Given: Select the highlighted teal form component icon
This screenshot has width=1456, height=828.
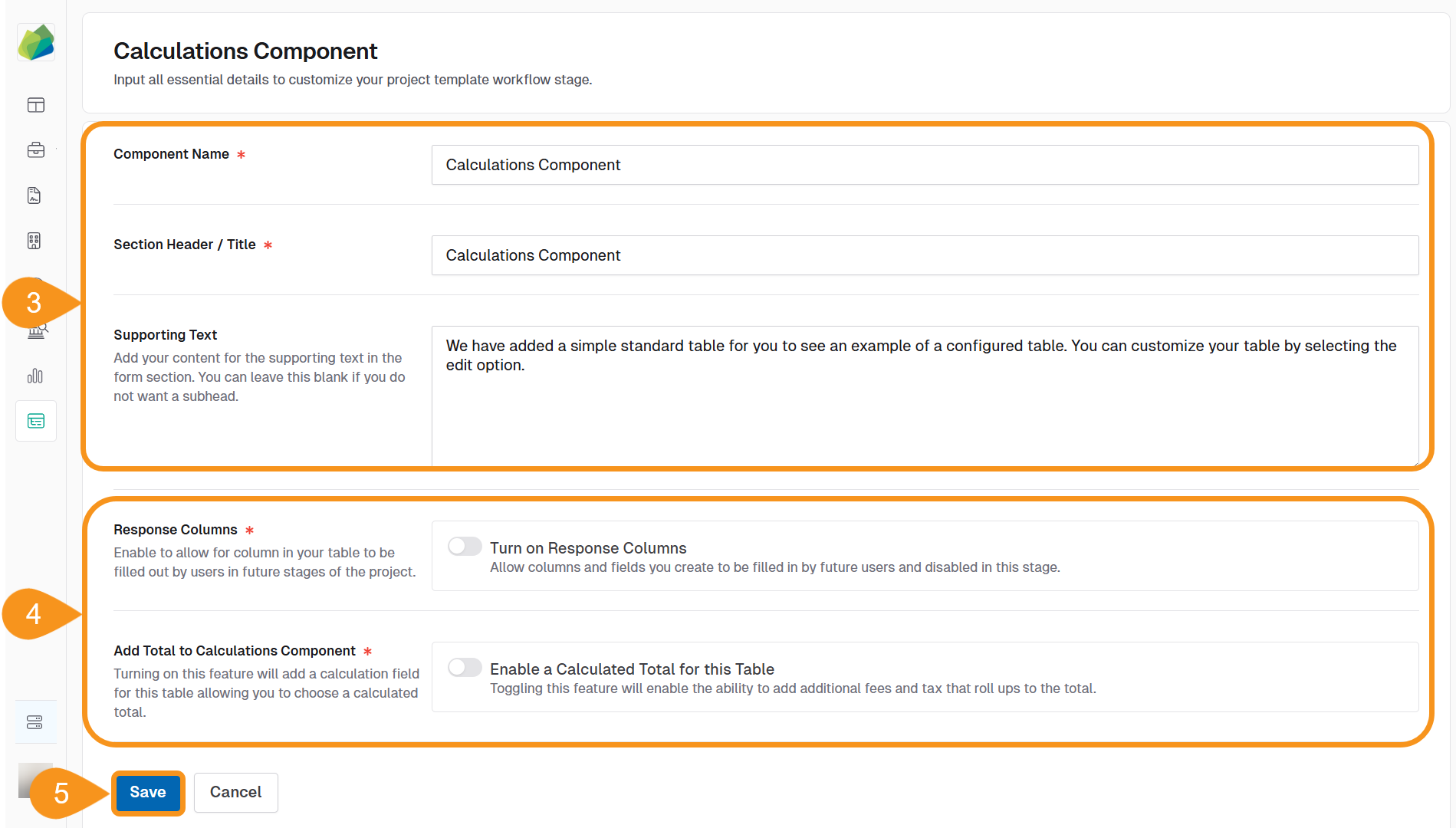Looking at the screenshot, I should point(35,420).
